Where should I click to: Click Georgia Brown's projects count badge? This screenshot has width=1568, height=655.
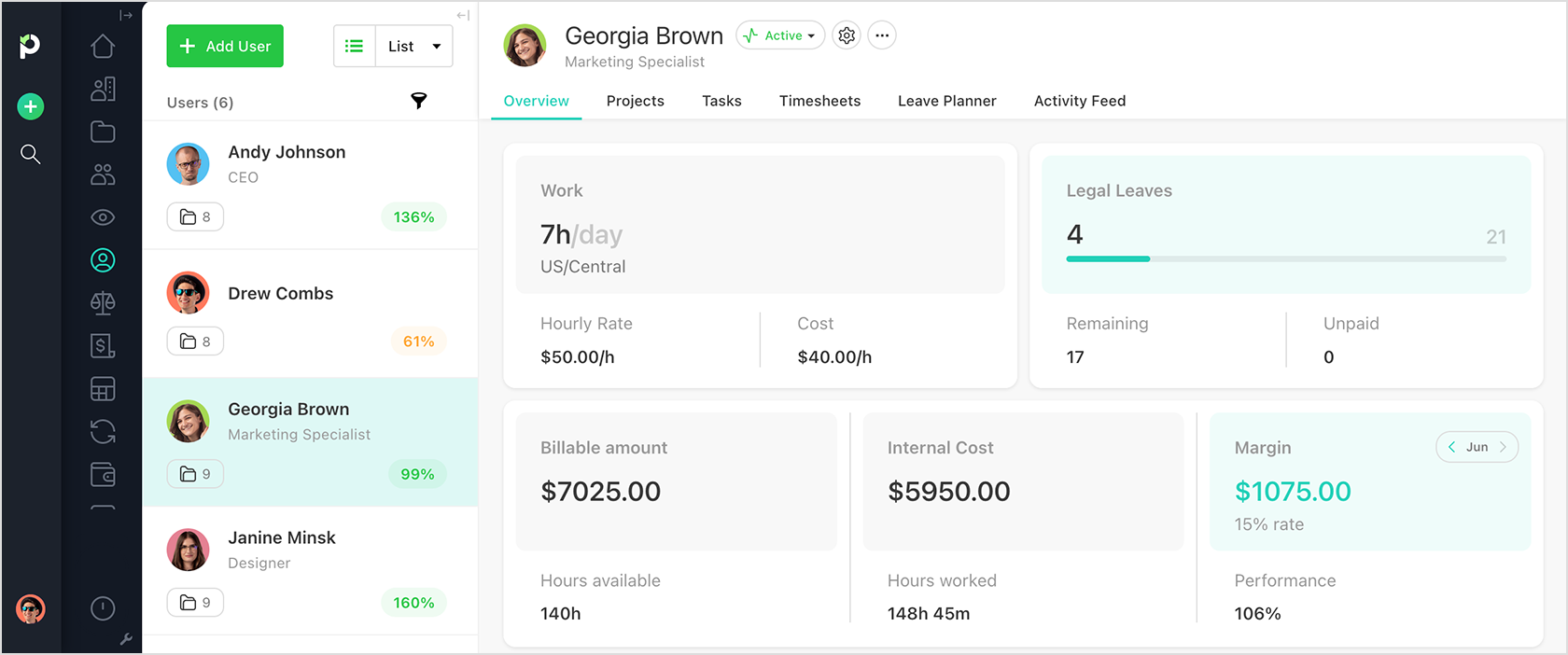pos(195,474)
